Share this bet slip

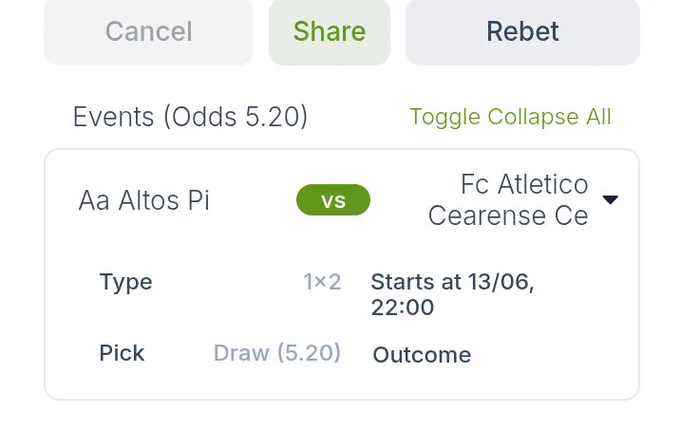pyautogui.click(x=329, y=32)
